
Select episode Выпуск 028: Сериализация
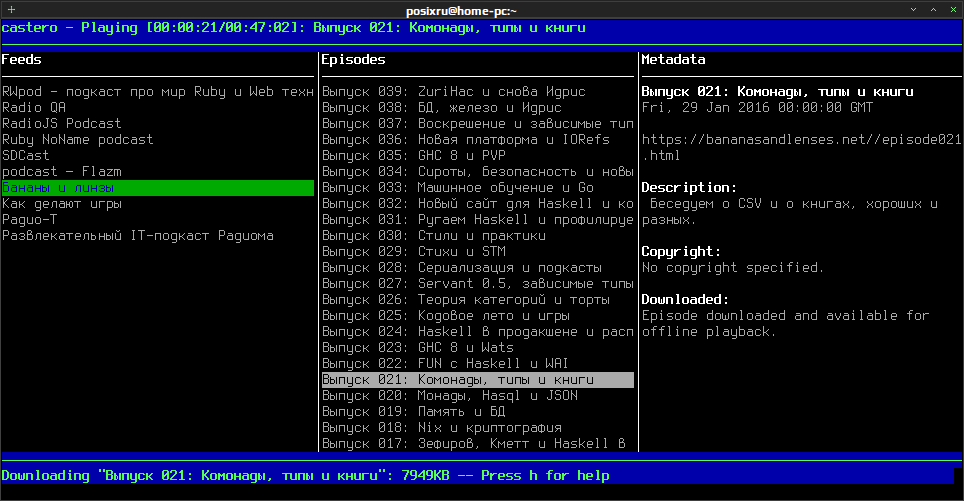pos(462,267)
